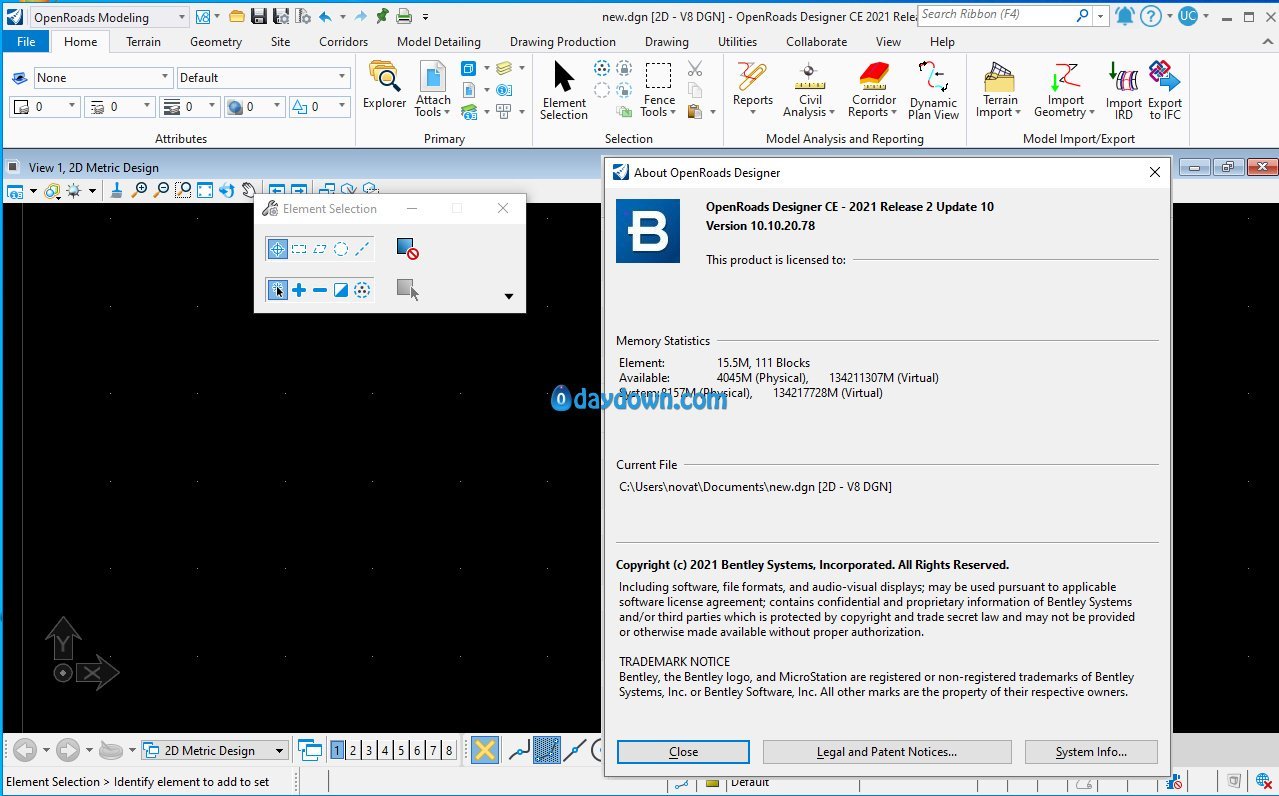Activate the Element Selection ribbon tool
Viewport: 1279px width, 796px height.
click(x=564, y=90)
